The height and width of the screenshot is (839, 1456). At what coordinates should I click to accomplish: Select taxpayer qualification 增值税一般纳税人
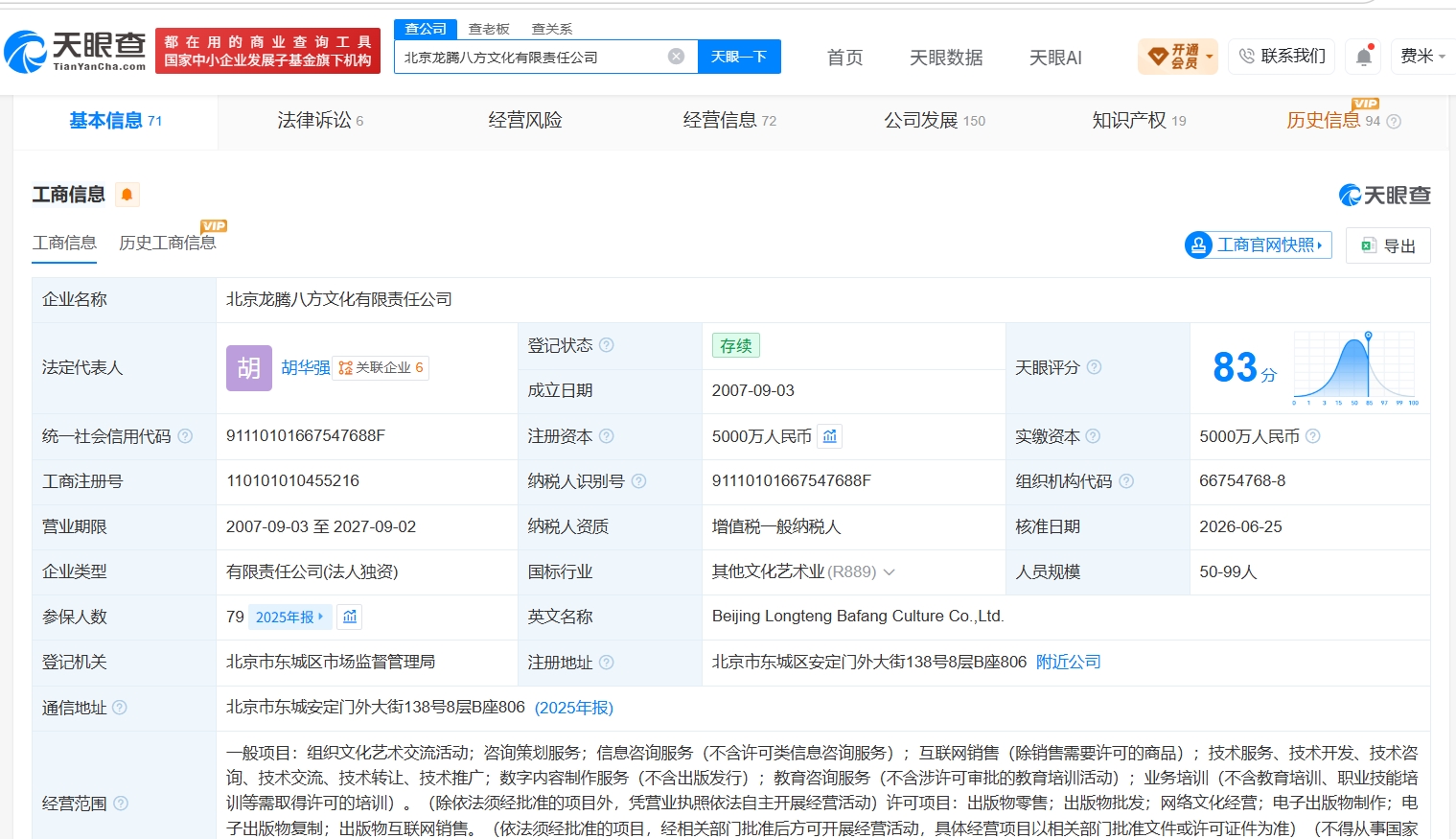tap(776, 527)
